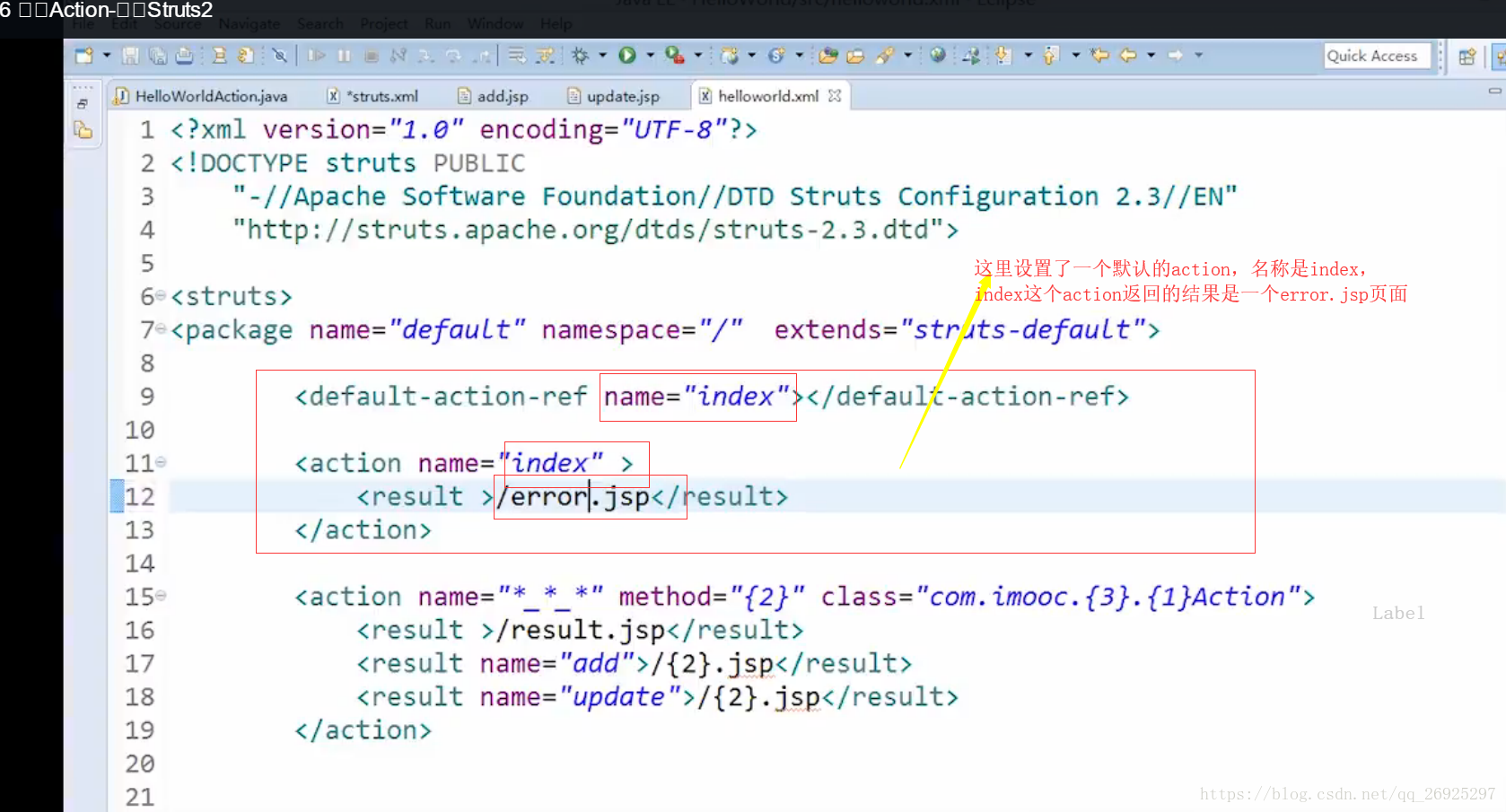Screen dimensions: 1506x812
Task: Click the Print icon
Action: point(184,56)
